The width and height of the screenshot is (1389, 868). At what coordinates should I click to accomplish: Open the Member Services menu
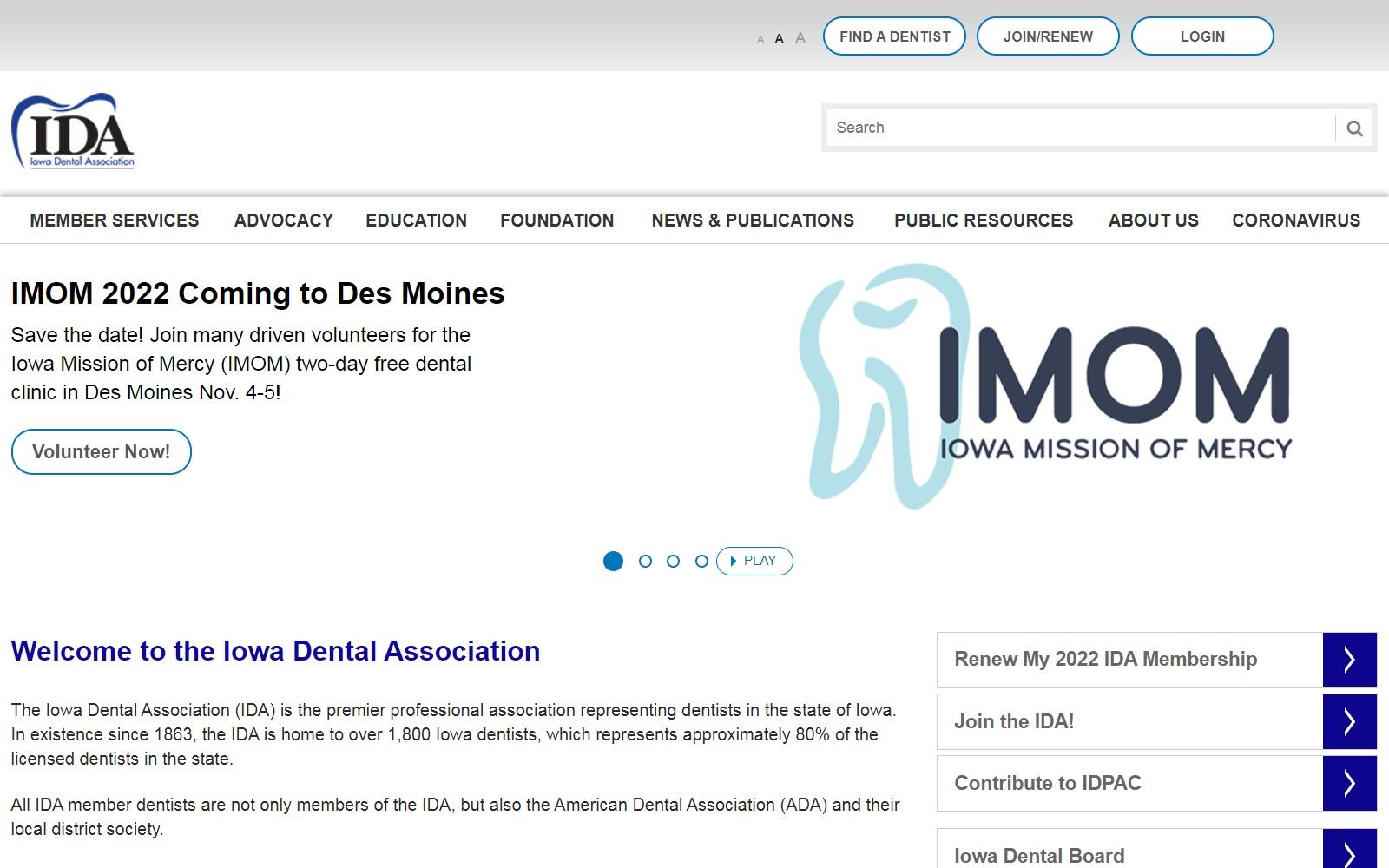tap(115, 220)
